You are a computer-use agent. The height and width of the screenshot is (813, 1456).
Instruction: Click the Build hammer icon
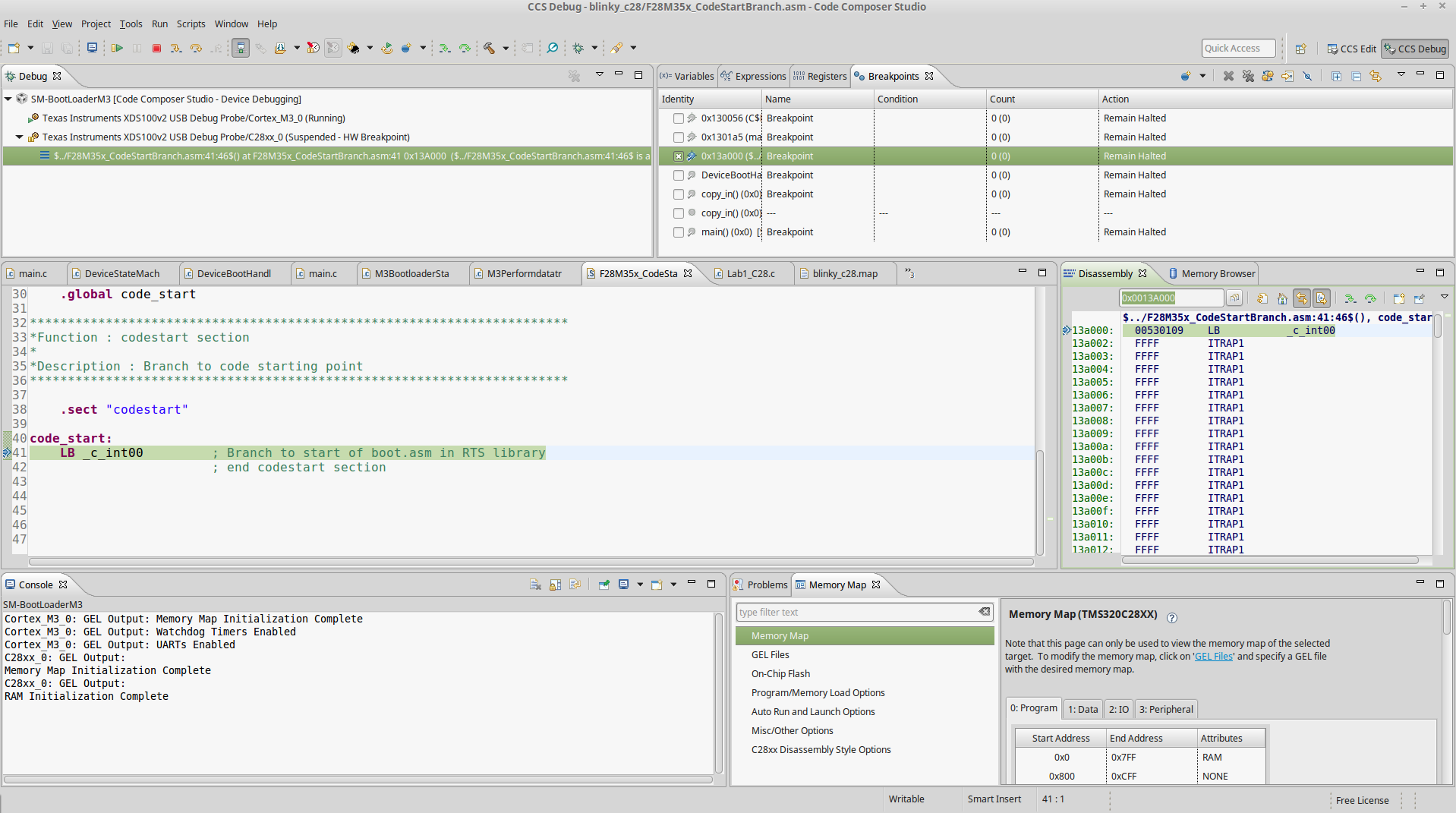tap(490, 48)
